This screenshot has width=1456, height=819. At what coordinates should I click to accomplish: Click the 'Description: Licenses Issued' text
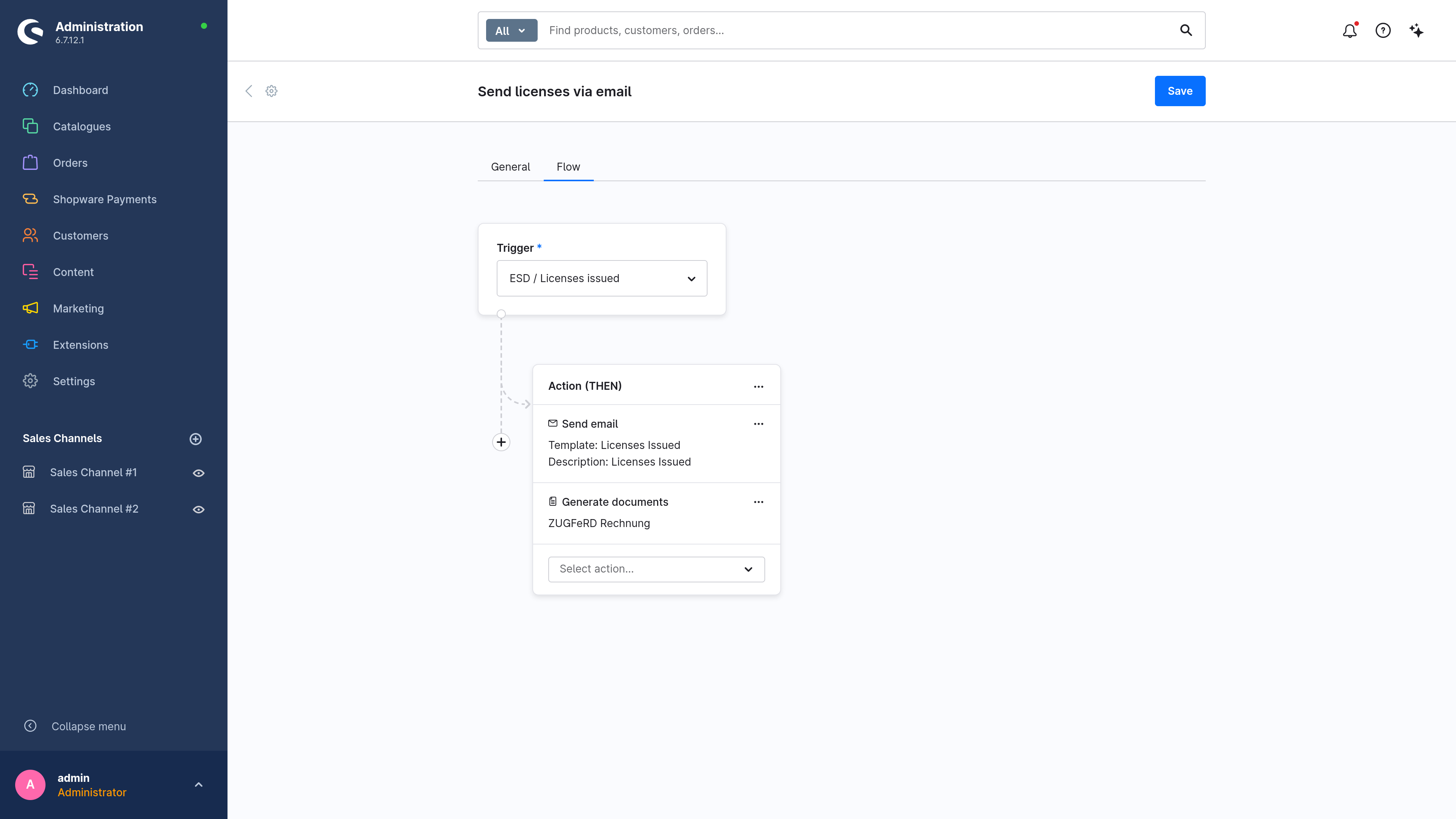click(620, 462)
